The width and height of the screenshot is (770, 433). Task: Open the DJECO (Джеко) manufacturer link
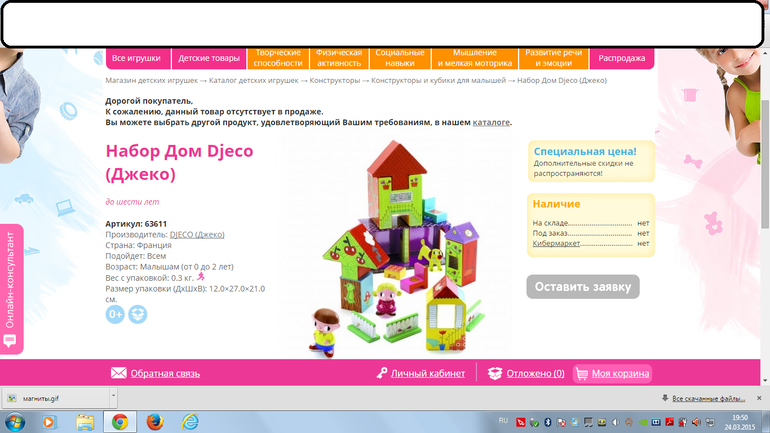(x=197, y=234)
